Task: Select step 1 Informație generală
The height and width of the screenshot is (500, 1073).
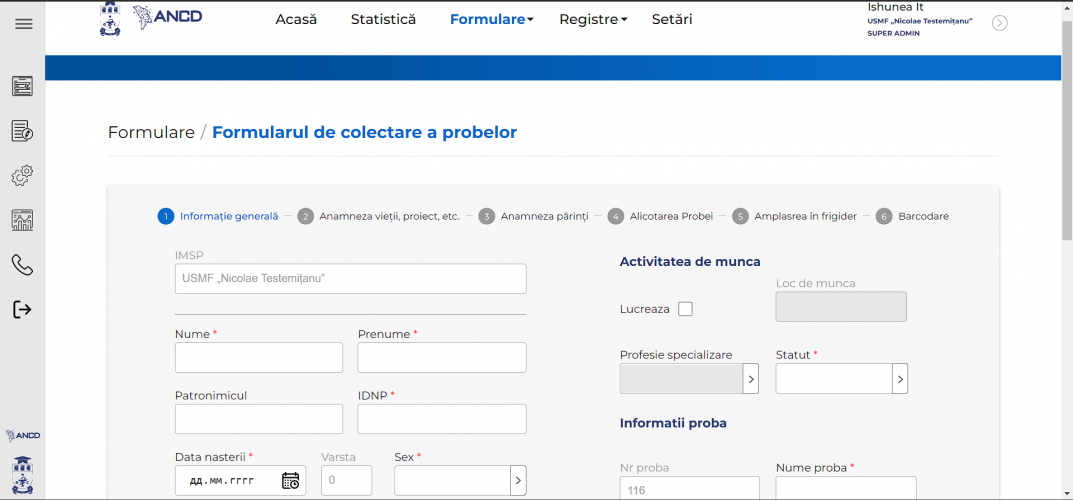Action: (x=218, y=216)
